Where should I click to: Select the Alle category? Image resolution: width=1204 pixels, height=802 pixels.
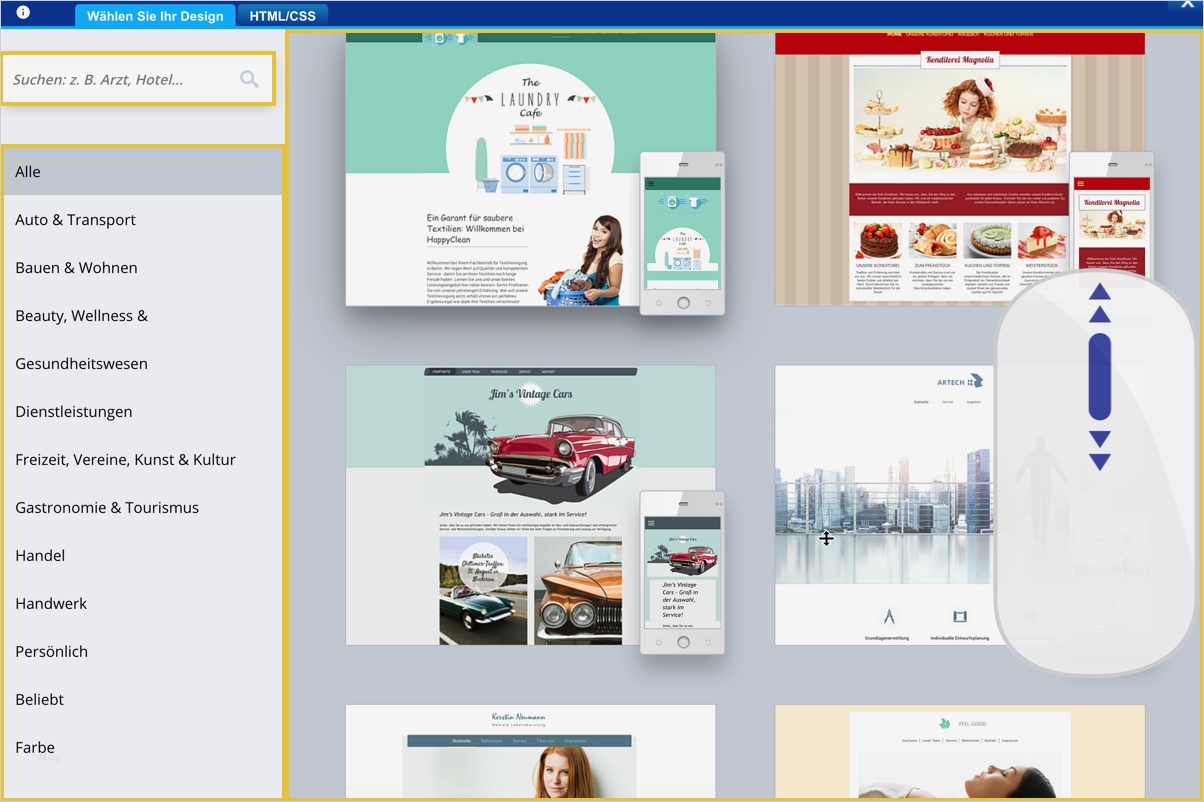143,172
